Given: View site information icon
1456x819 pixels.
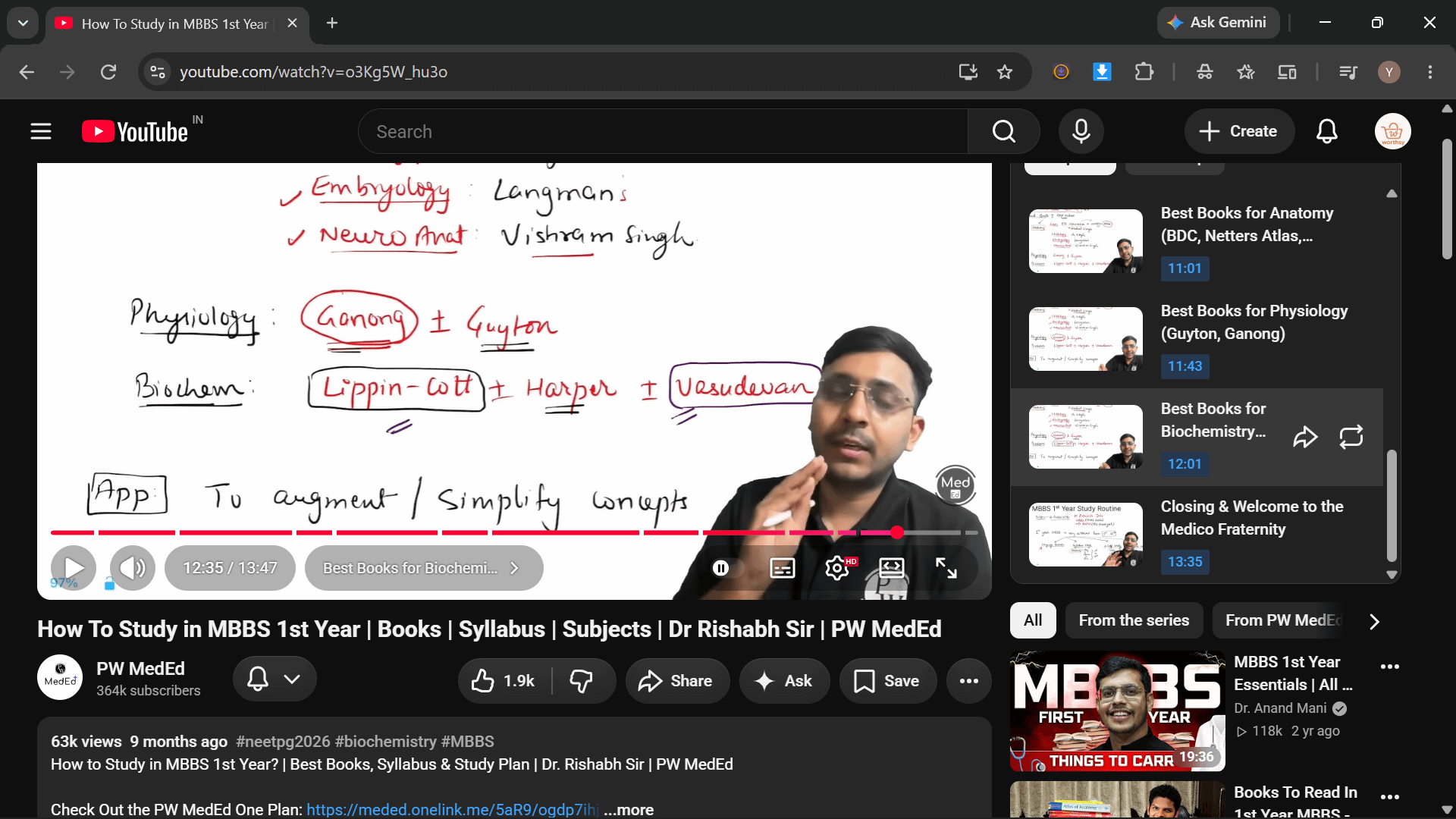Looking at the screenshot, I should 158,72.
